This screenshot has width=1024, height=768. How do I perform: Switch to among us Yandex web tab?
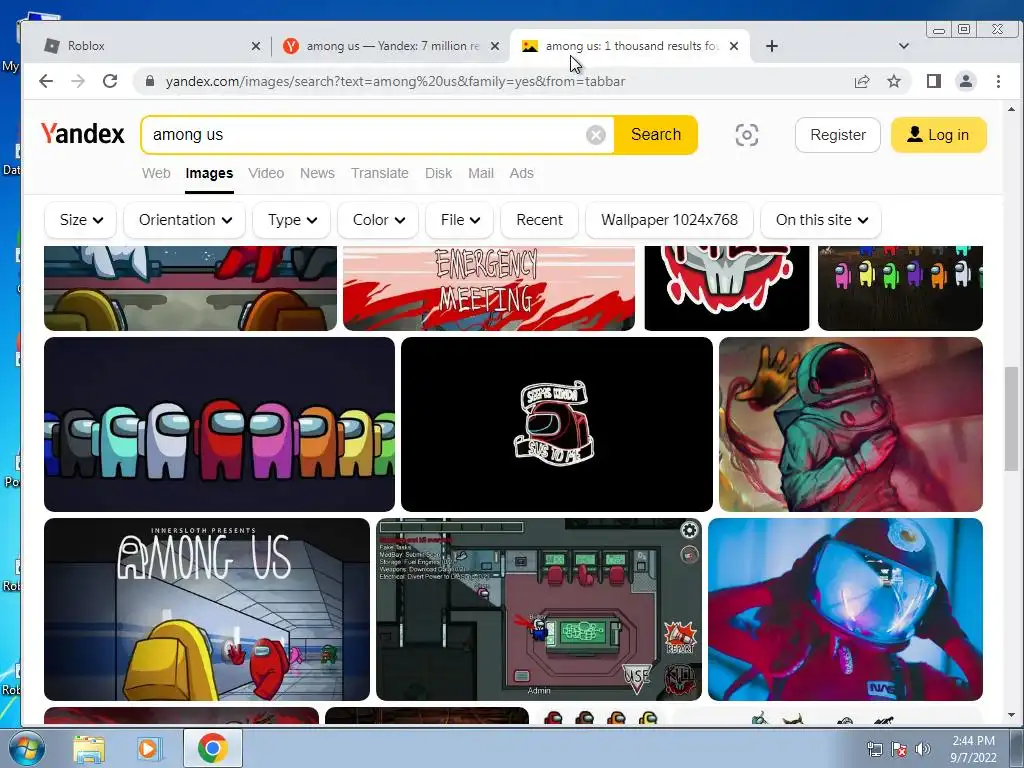tap(389, 46)
